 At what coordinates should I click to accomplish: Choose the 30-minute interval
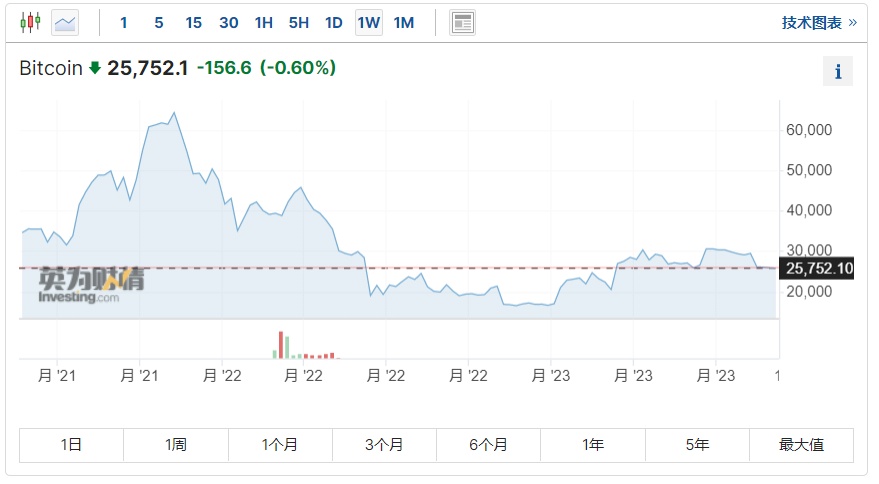229,22
